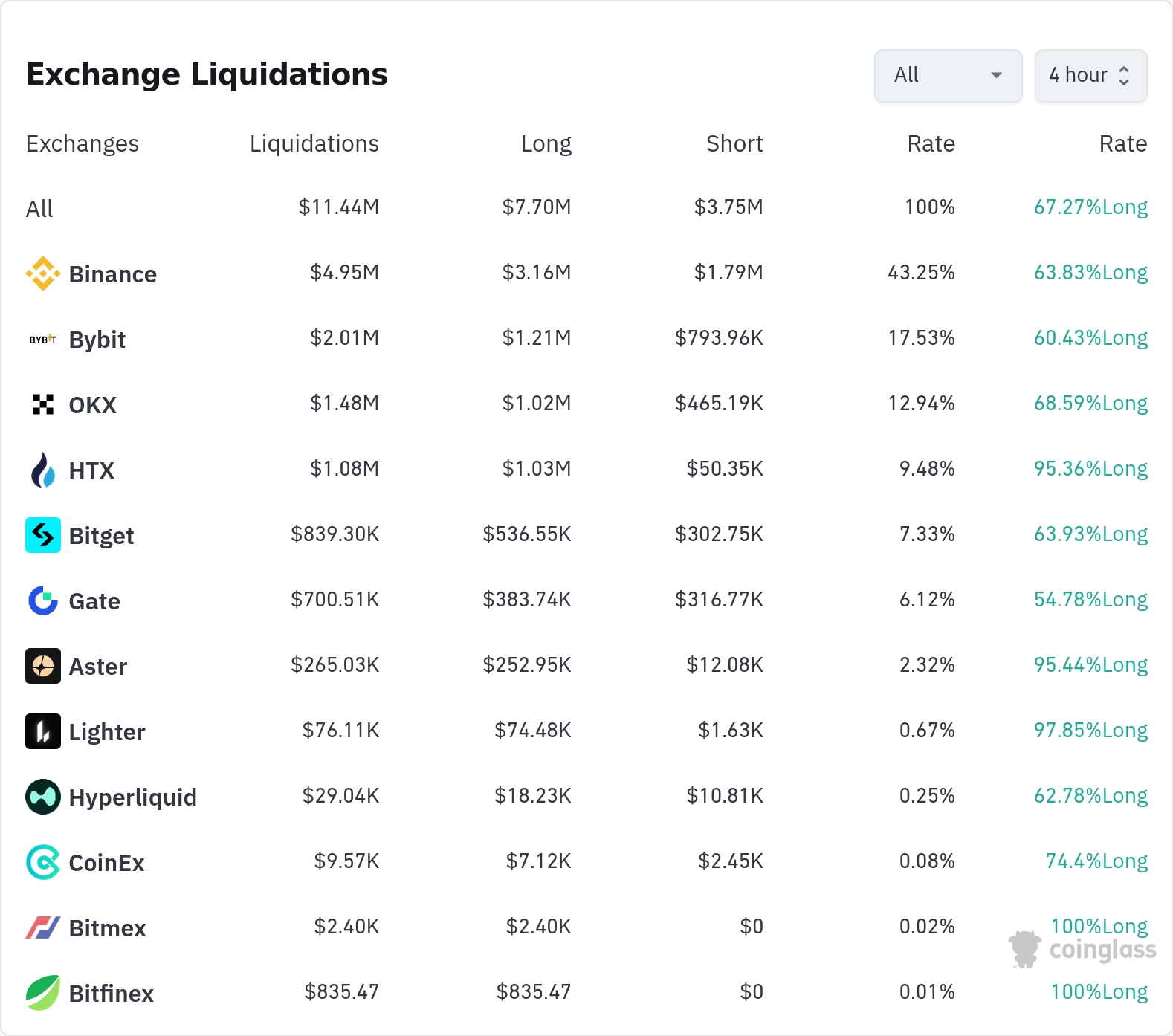Click the Binance exchange logo icon
This screenshot has height=1036, width=1173.
click(43, 273)
